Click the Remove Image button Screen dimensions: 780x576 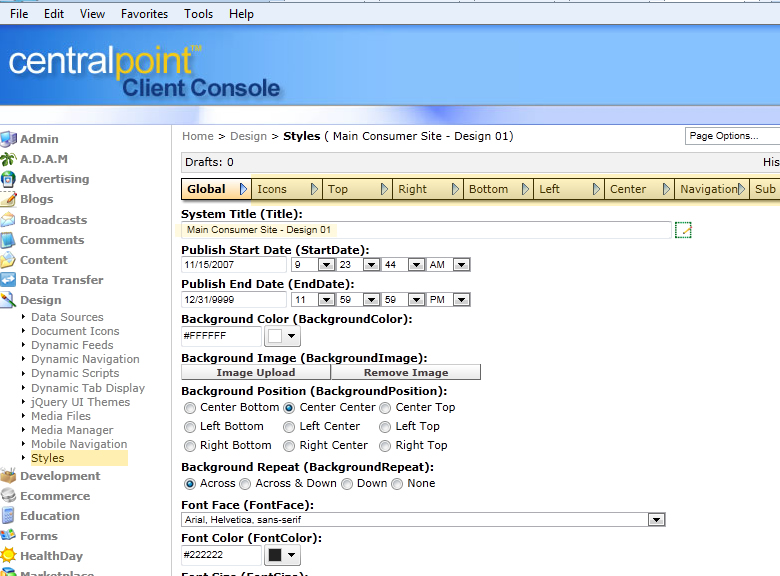405,372
